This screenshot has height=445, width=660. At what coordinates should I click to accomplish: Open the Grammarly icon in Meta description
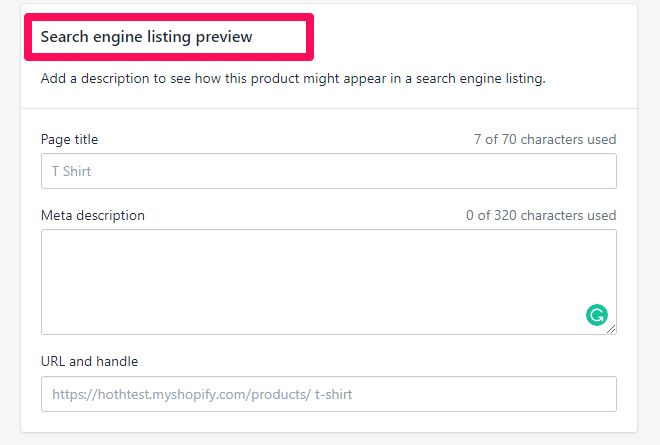point(596,315)
